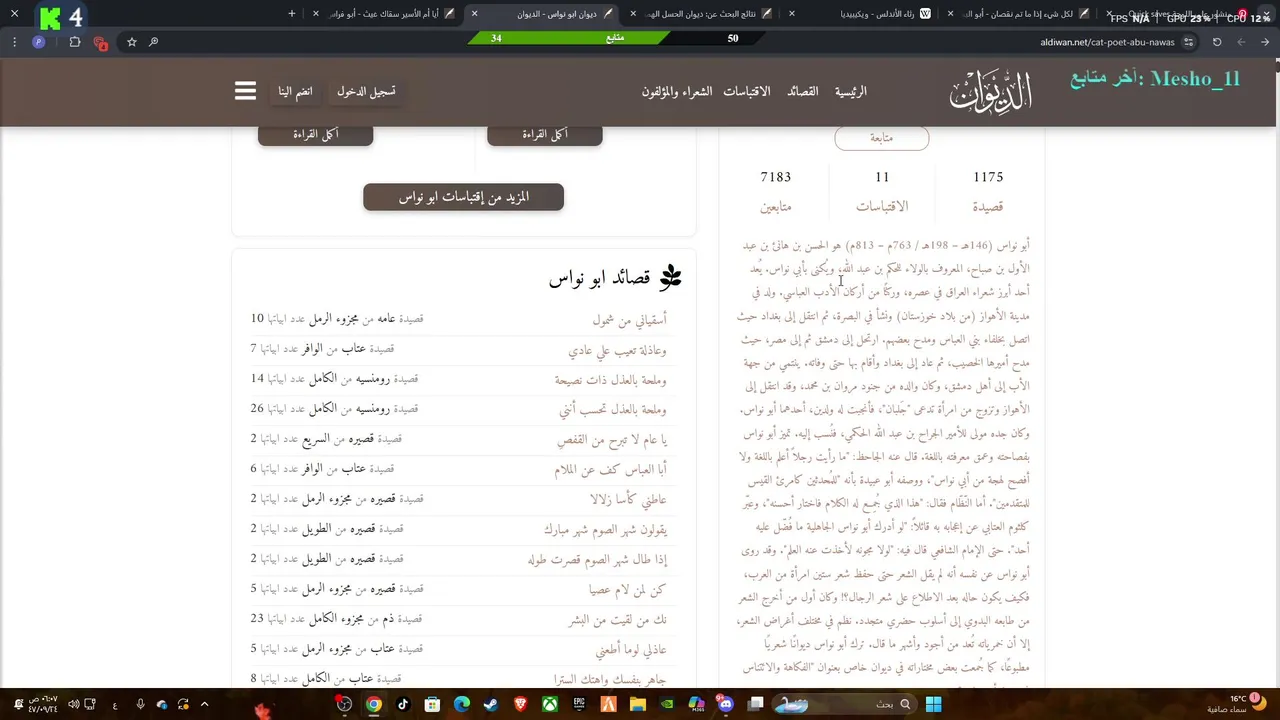Viewport: 1280px width, 720px height.
Task: Open Brave browser in the taskbar
Action: pyautogui.click(x=520, y=704)
